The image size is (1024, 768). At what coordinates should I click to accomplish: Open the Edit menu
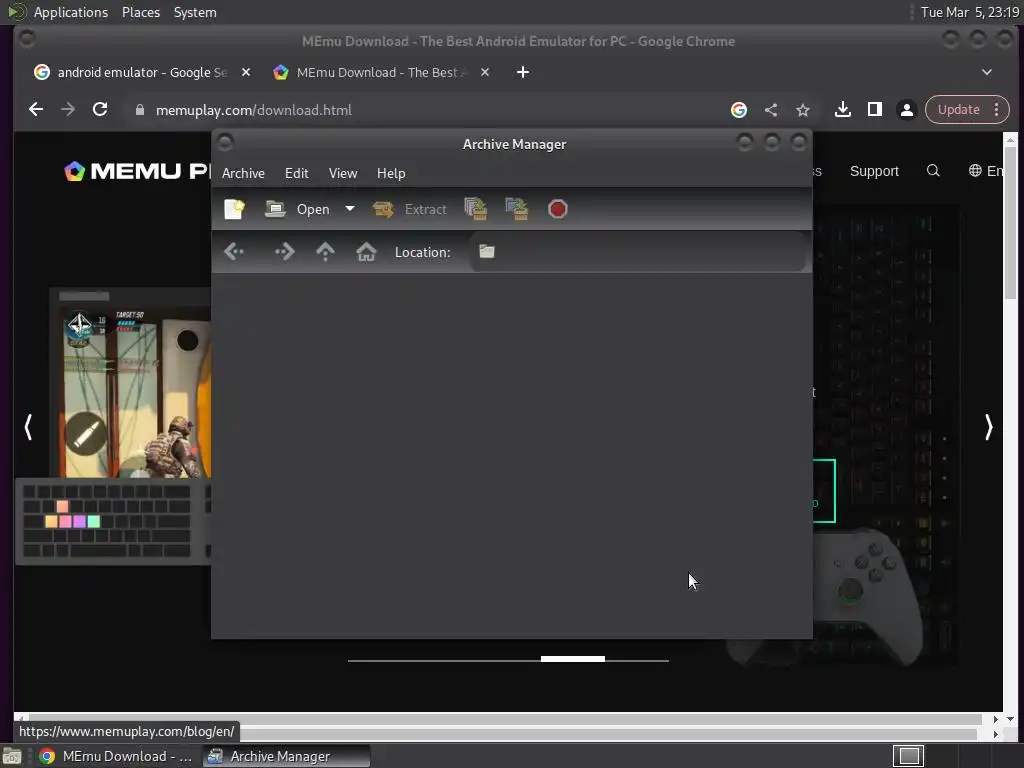(x=296, y=173)
